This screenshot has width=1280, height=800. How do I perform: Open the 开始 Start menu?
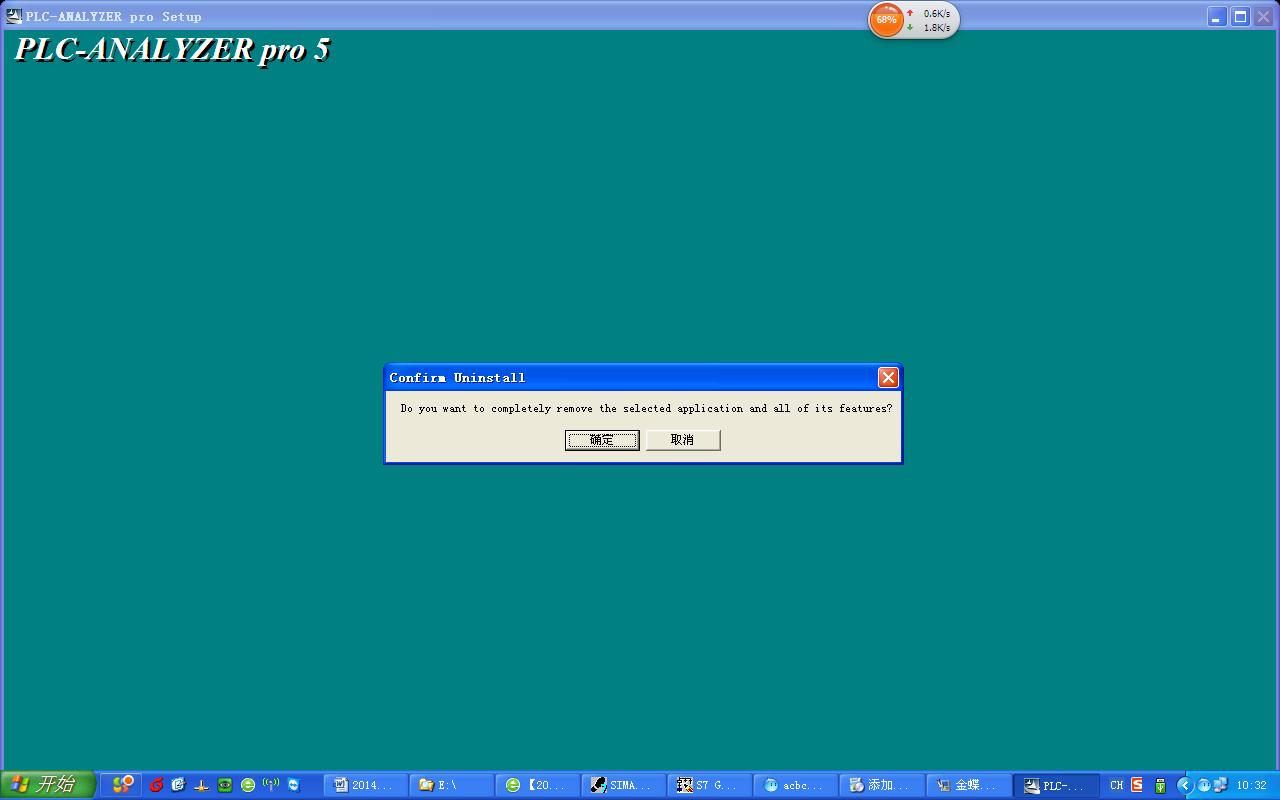click(47, 785)
